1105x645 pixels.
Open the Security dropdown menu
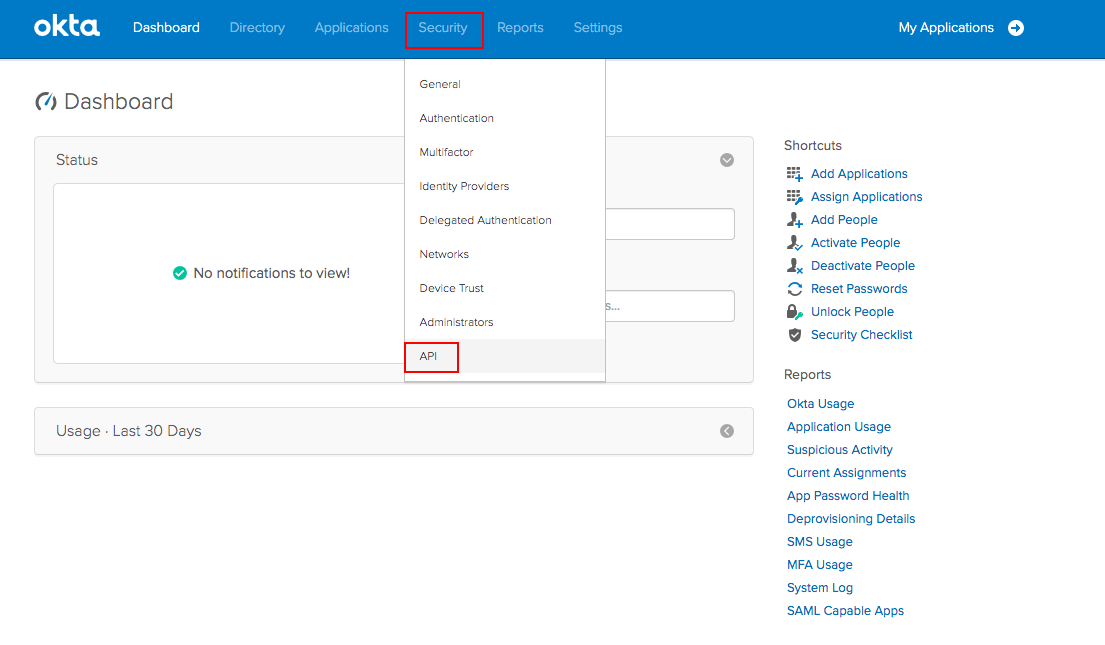[x=443, y=28]
